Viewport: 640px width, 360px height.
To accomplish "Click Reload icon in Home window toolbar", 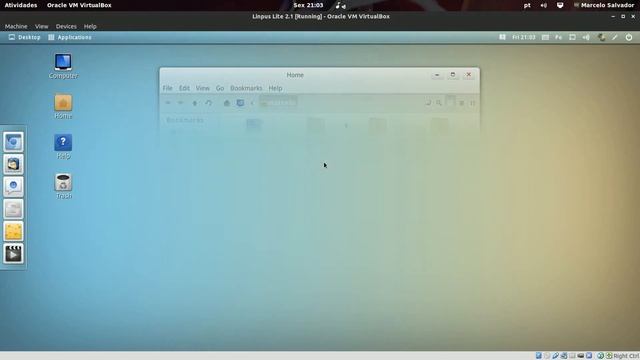I will pyautogui.click(x=209, y=103).
